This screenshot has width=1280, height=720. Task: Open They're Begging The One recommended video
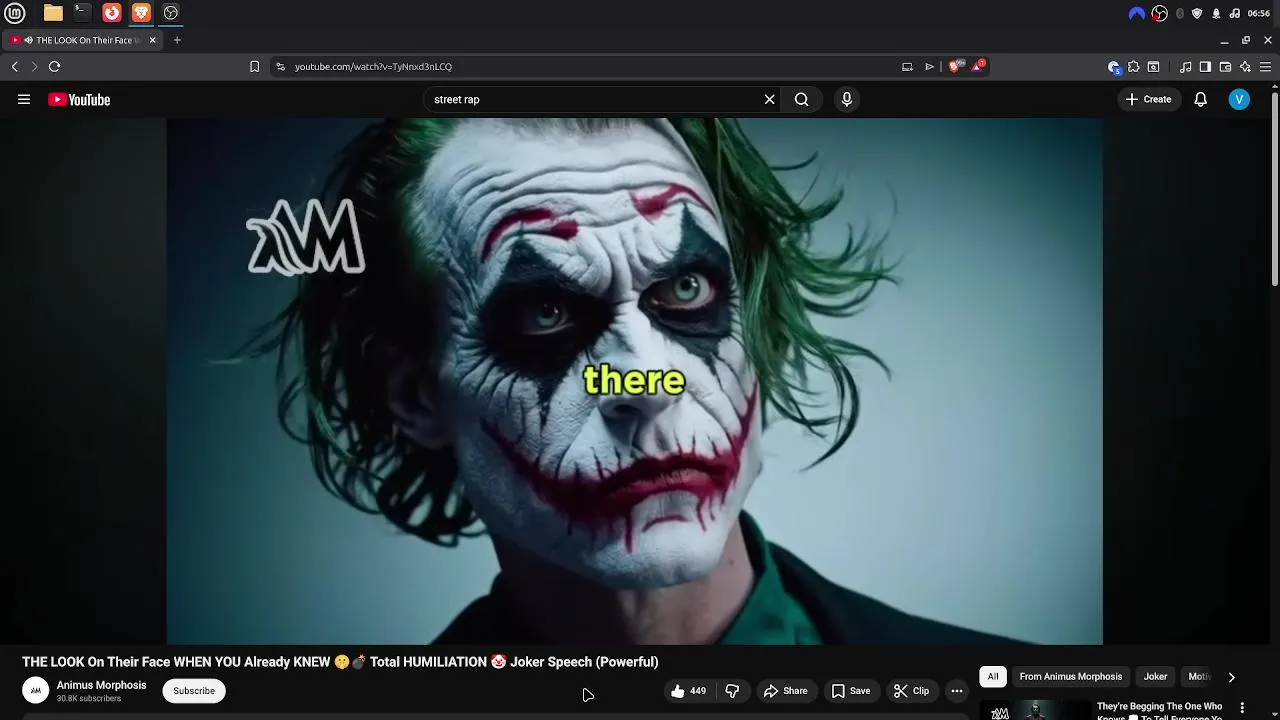1159,711
